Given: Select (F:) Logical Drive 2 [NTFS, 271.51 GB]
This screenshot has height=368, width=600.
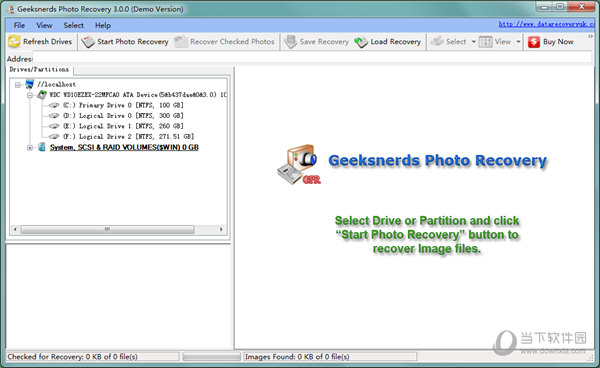Looking at the screenshot, I should 129,137.
